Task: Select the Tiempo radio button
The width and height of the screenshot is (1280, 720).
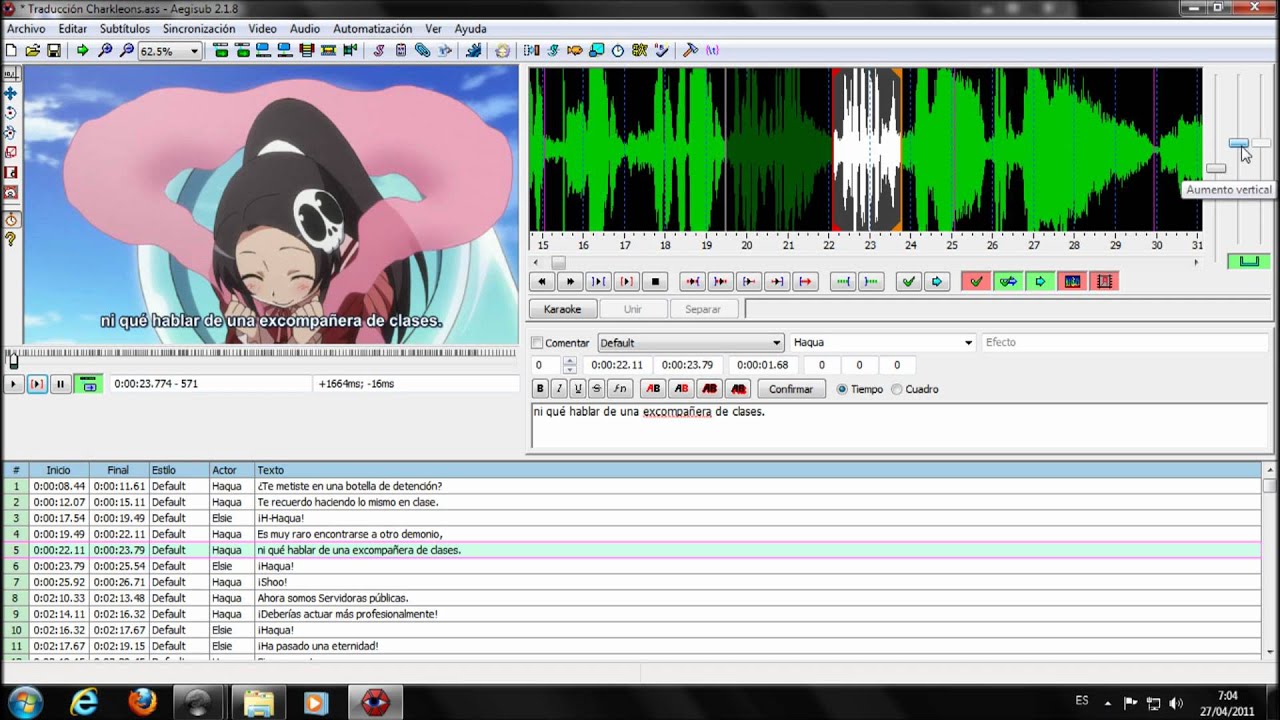Action: [x=842, y=389]
